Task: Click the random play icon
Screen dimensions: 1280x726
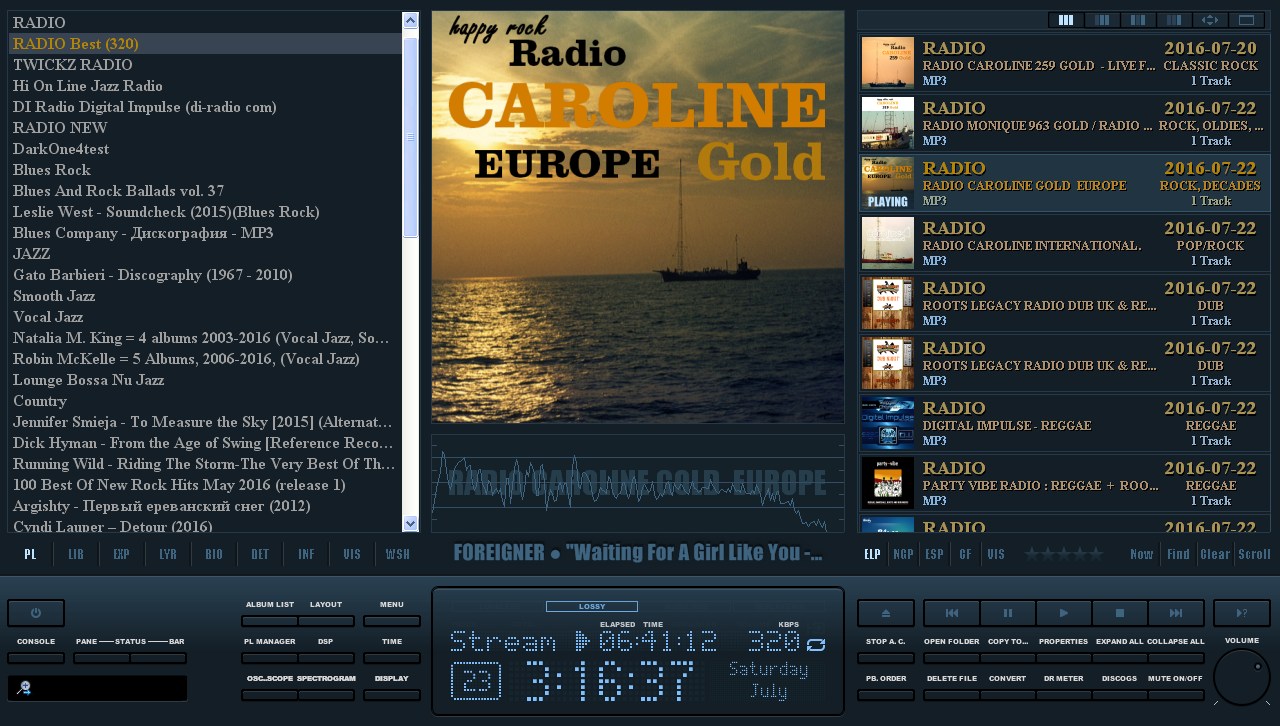Action: (x=1241, y=613)
